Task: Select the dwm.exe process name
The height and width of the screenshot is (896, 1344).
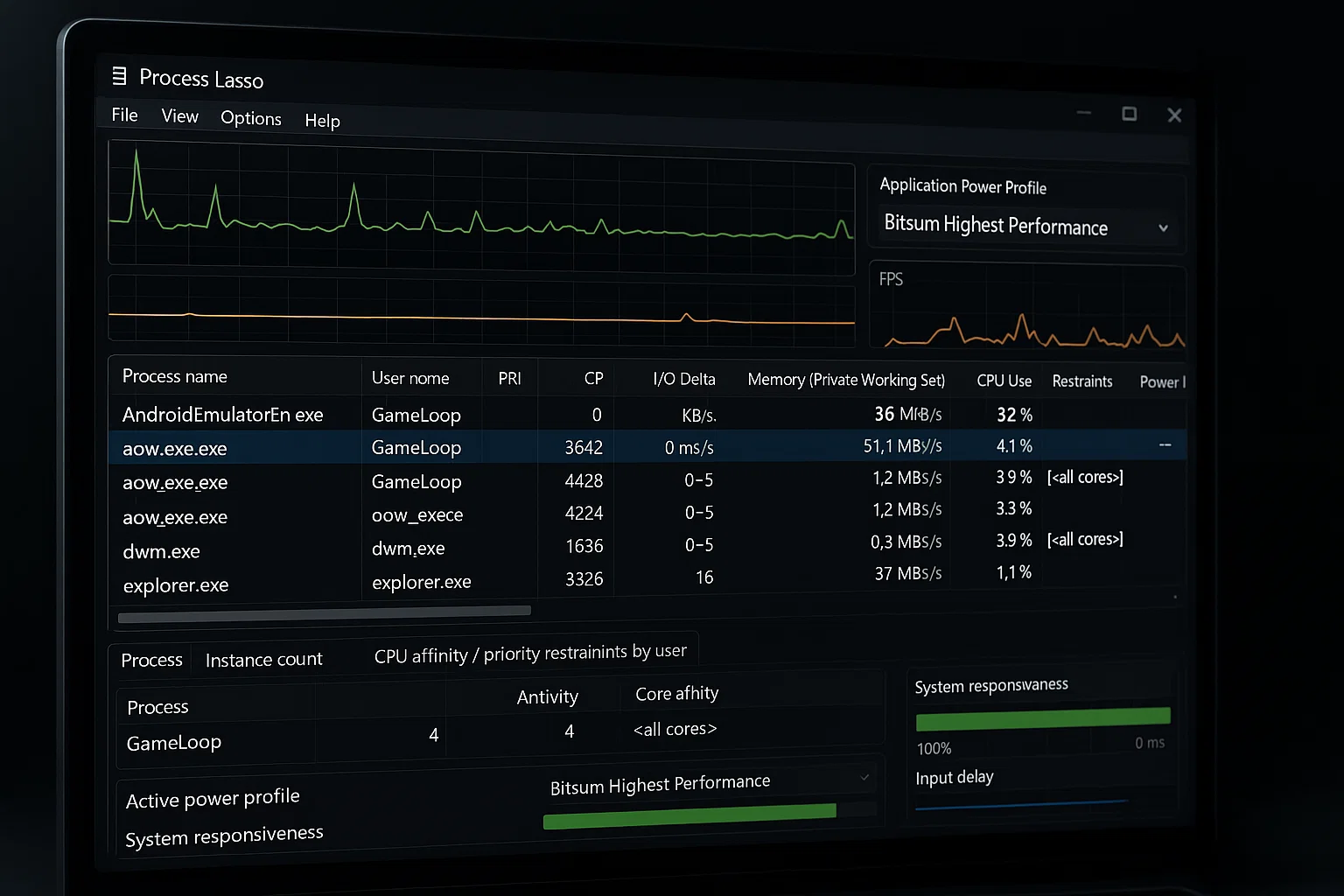Action: pos(161,551)
